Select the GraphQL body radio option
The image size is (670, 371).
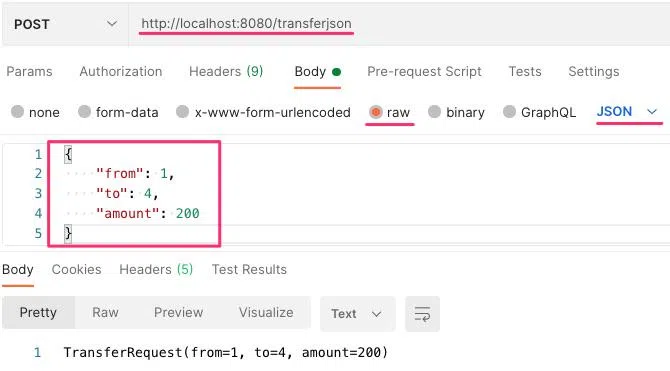pos(509,112)
